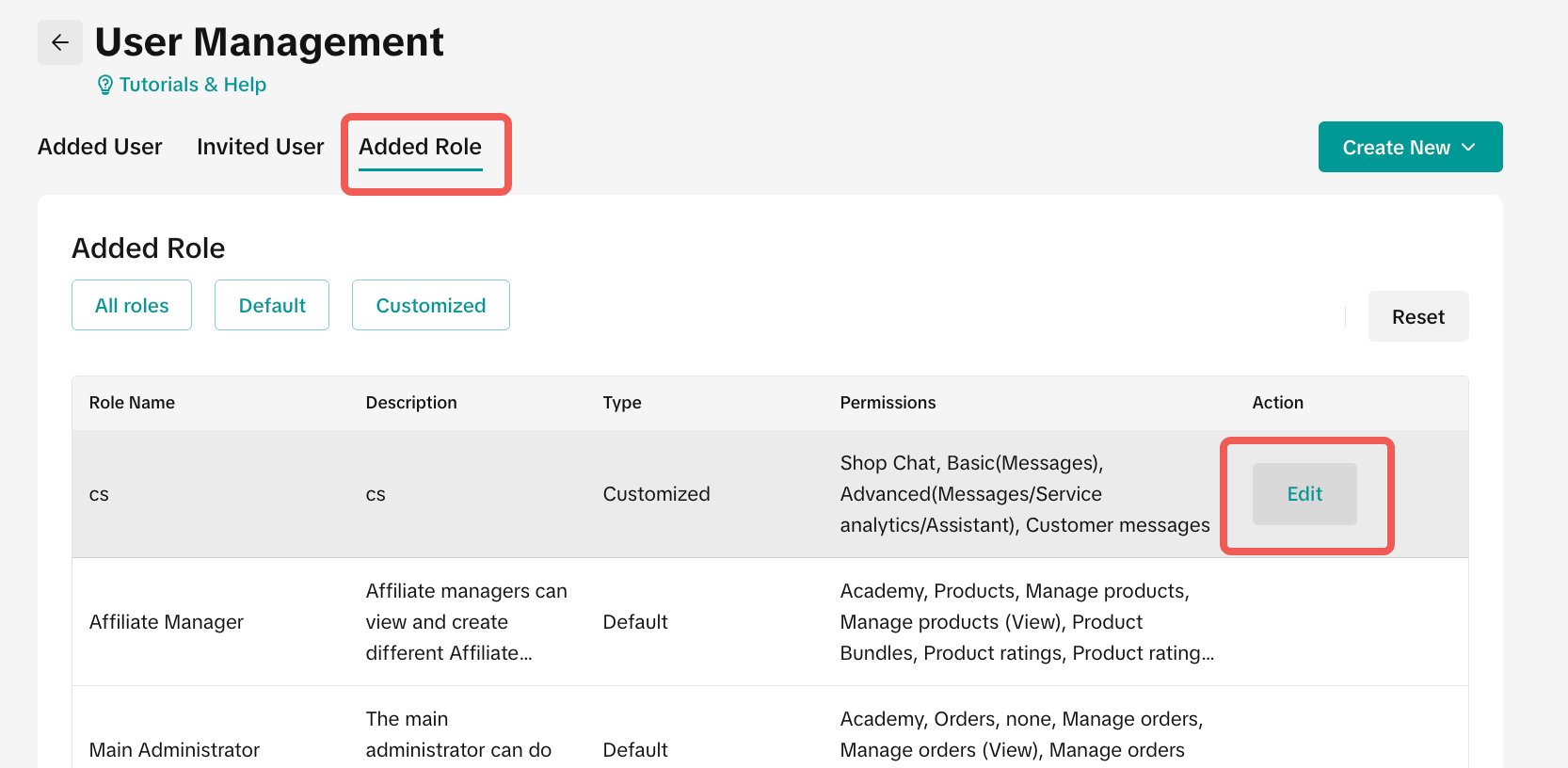The height and width of the screenshot is (768, 1568).
Task: Edit the cs role
Action: point(1304,494)
